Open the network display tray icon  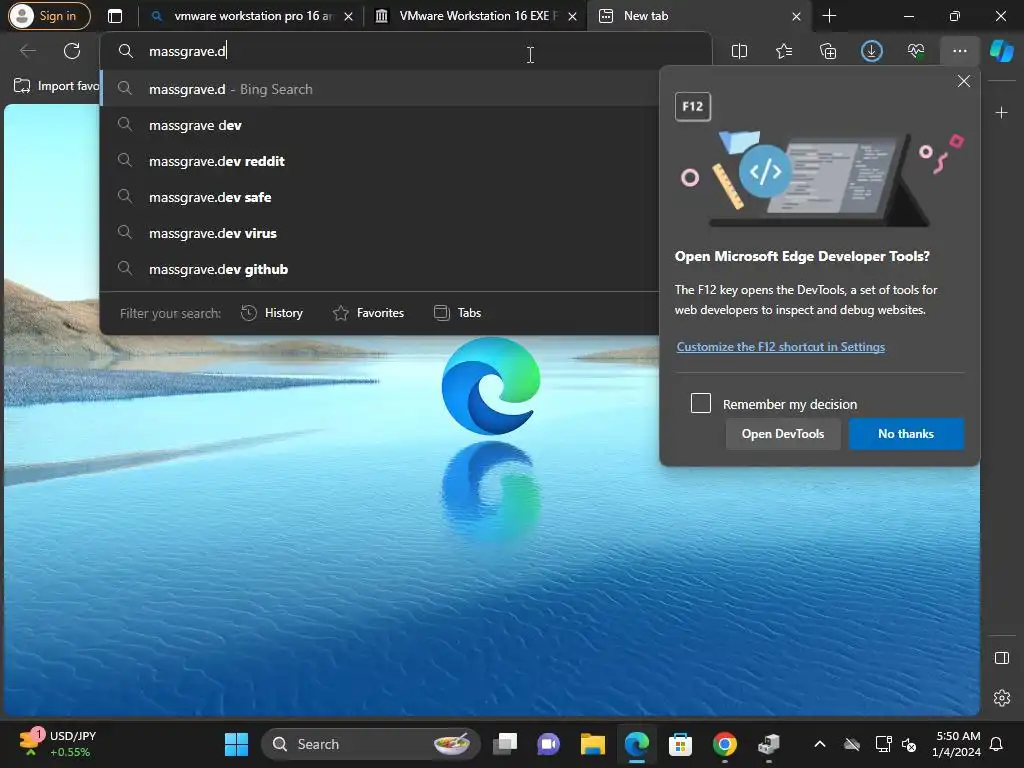coord(884,744)
